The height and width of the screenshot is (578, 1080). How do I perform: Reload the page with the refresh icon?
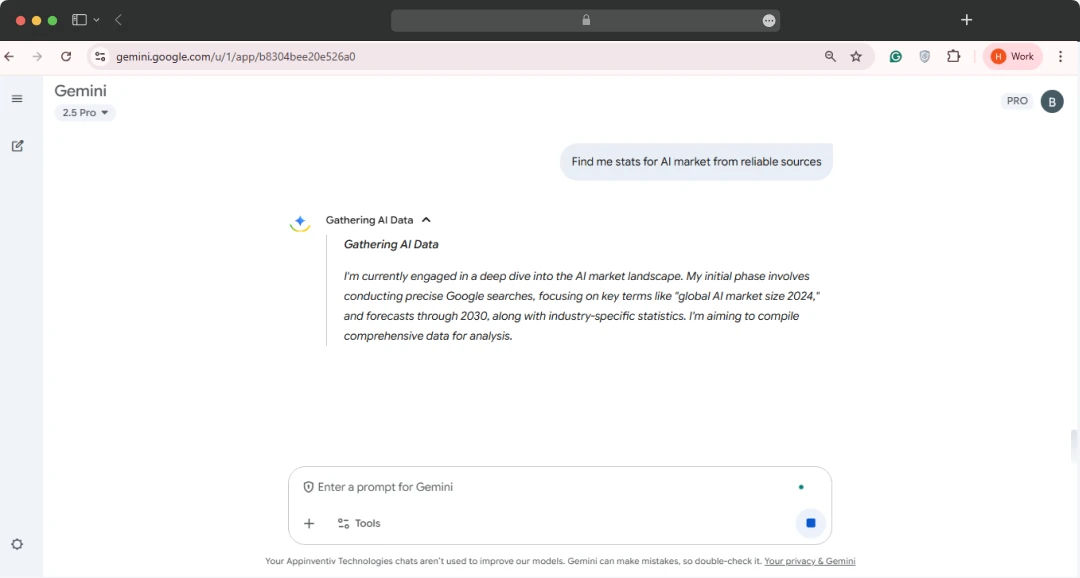66,56
